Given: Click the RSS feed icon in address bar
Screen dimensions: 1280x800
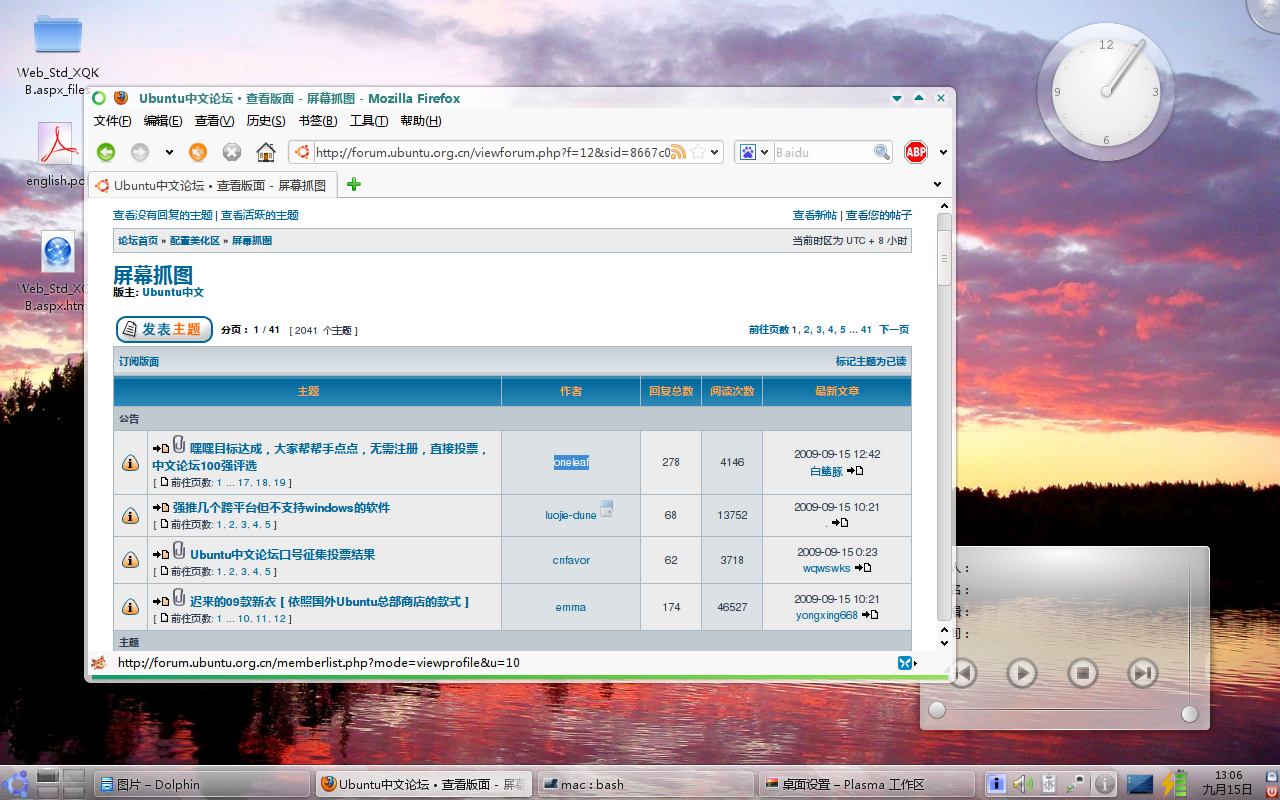Looking at the screenshot, I should tap(678, 152).
